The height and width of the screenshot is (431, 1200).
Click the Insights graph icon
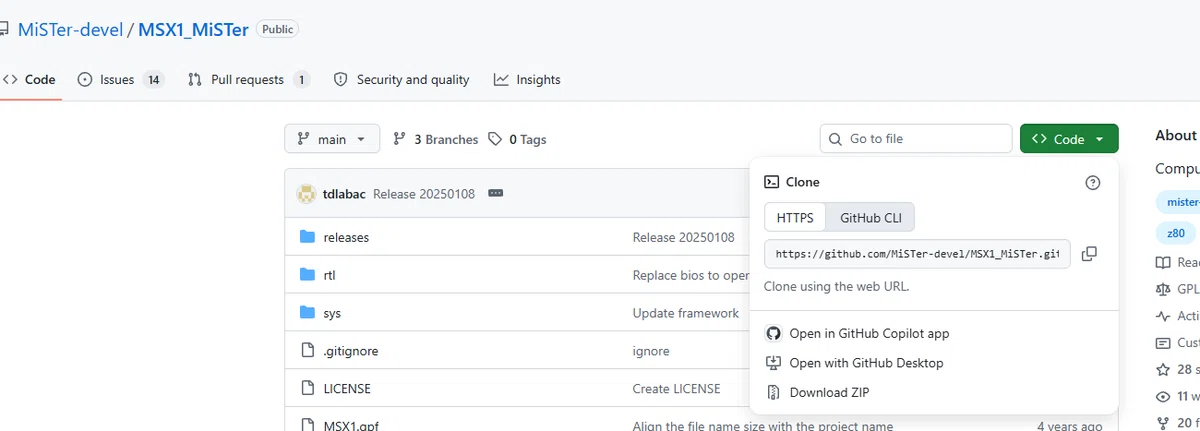point(501,80)
